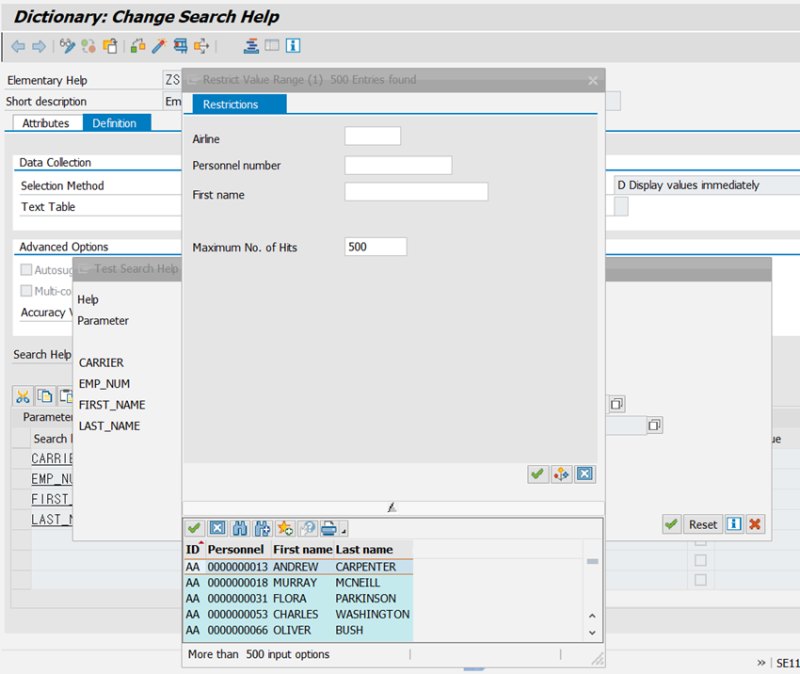800x674 pixels.
Task: Collapse restrictions pane with the triangle handle
Action: (x=392, y=507)
